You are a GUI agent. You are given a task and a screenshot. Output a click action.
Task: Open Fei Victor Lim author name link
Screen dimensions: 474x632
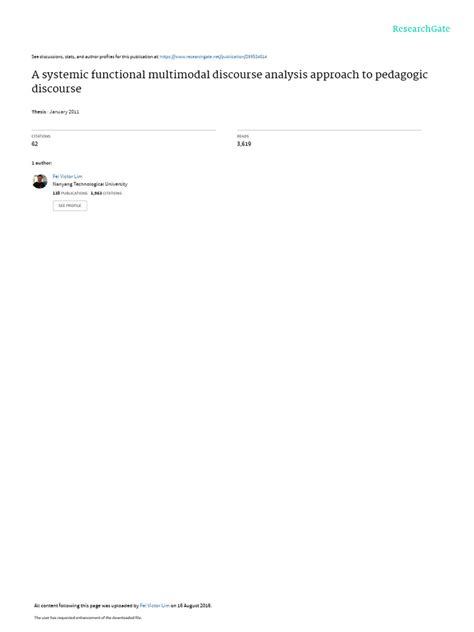(x=67, y=177)
